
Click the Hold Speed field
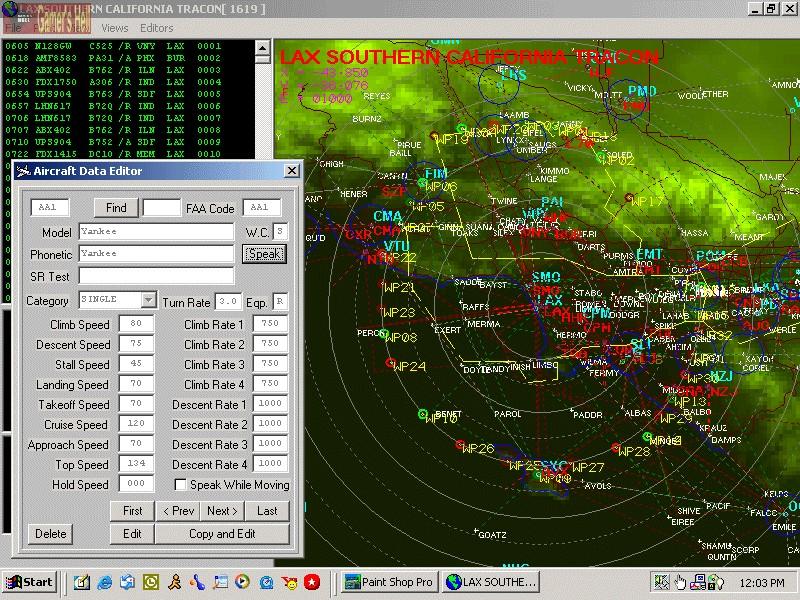pos(136,483)
